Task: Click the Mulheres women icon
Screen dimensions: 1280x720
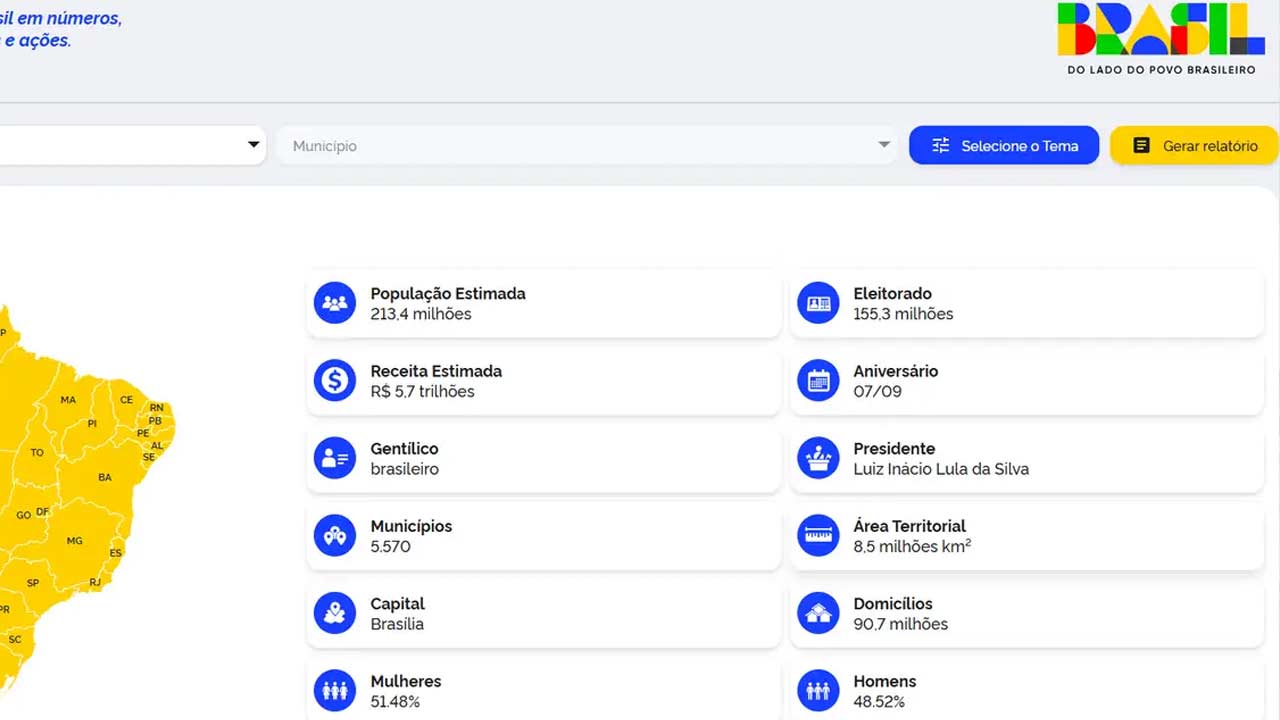Action: [x=335, y=691]
